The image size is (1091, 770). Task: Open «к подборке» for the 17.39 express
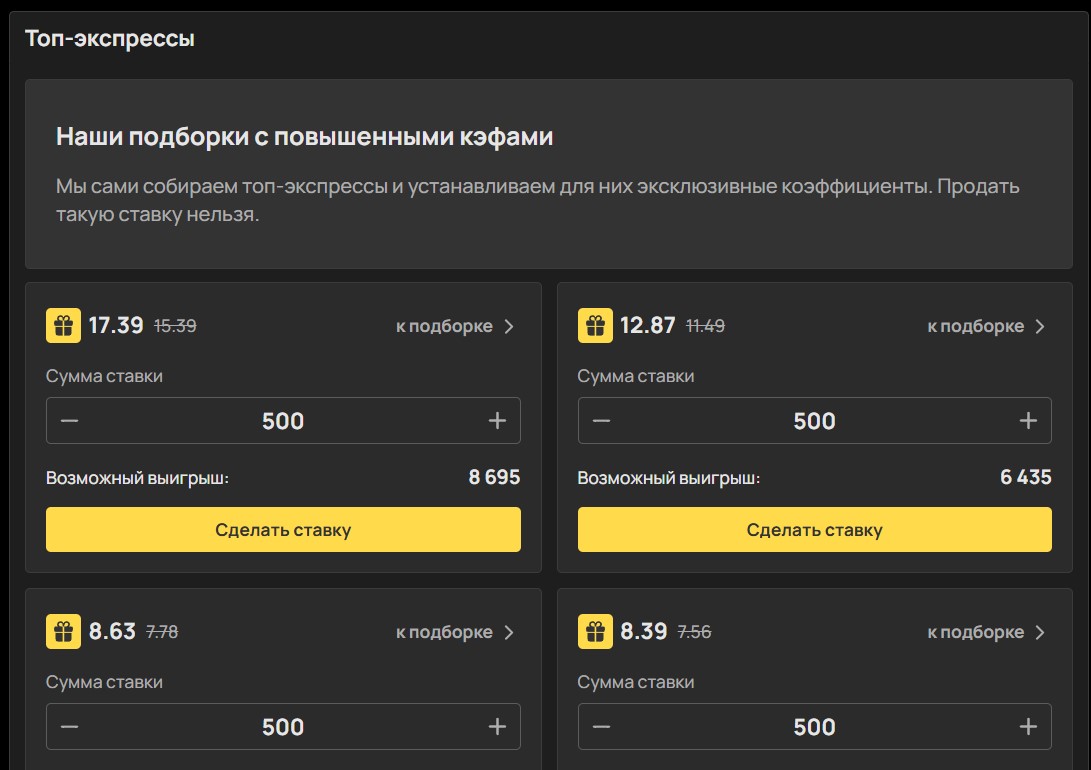coord(455,326)
